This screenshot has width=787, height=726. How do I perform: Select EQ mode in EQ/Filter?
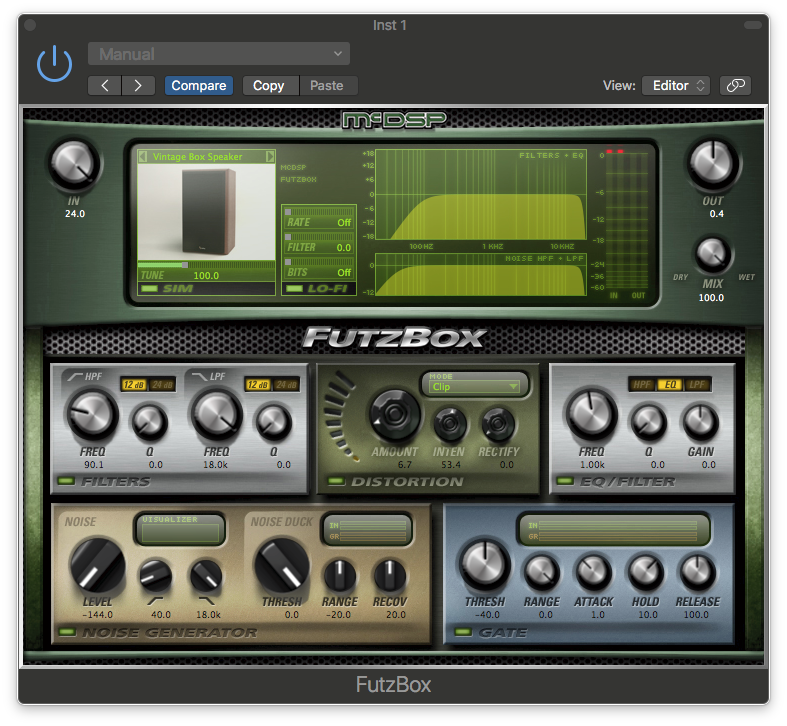(670, 385)
